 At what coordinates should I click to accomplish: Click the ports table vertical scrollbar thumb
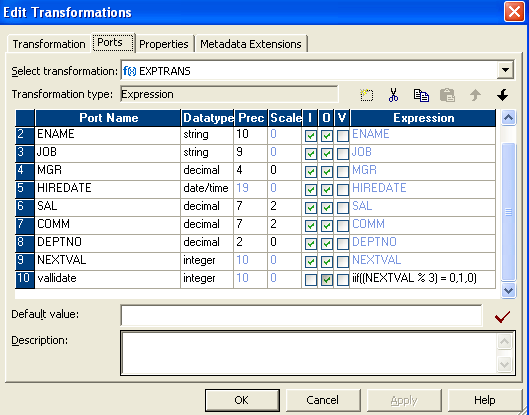click(x=508, y=212)
